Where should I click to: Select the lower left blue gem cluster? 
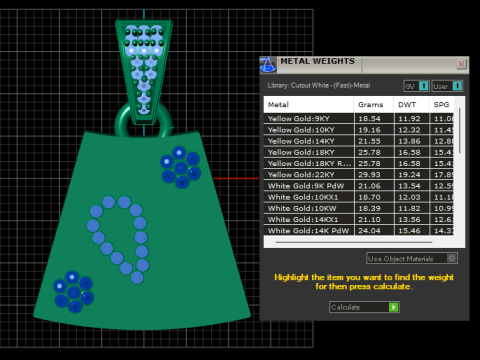click(x=73, y=292)
